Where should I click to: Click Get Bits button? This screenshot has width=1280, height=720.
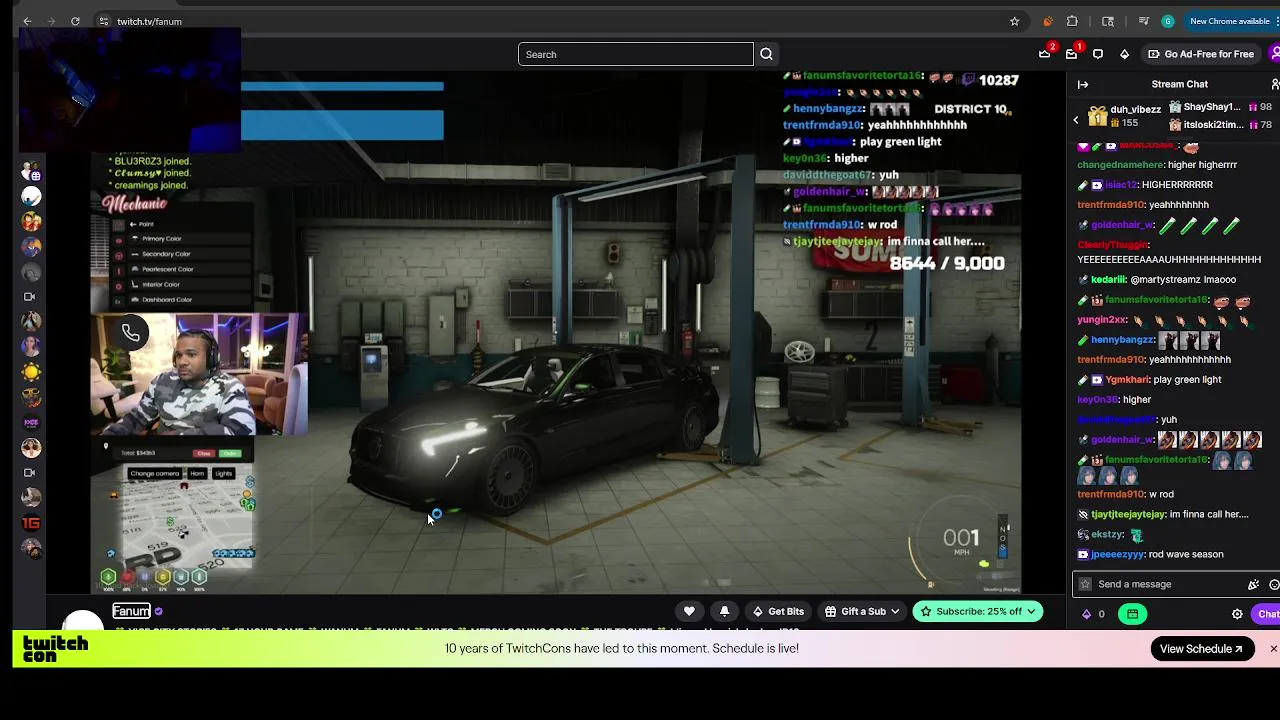click(x=778, y=611)
